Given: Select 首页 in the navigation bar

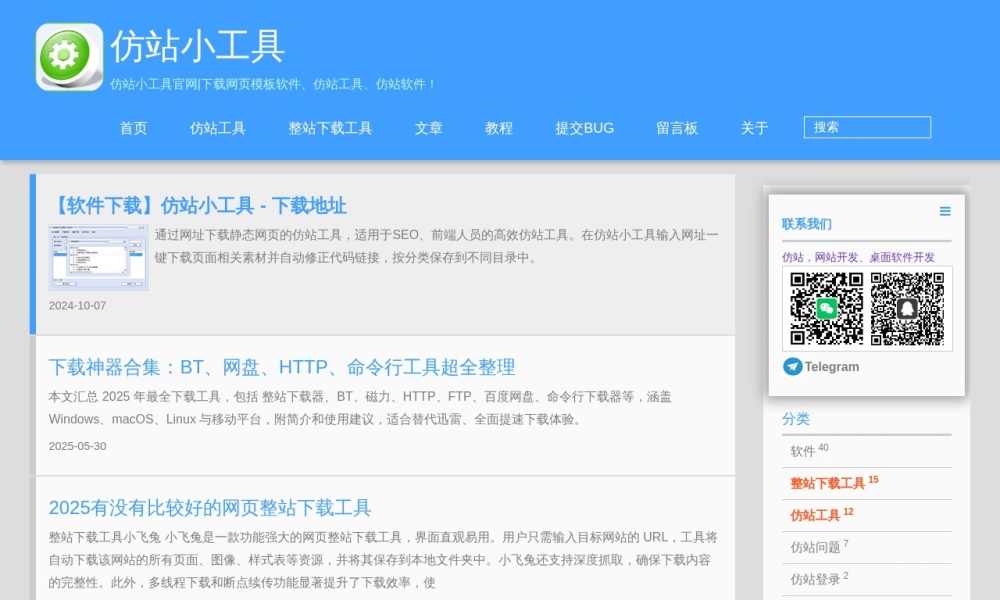Looking at the screenshot, I should point(132,128).
